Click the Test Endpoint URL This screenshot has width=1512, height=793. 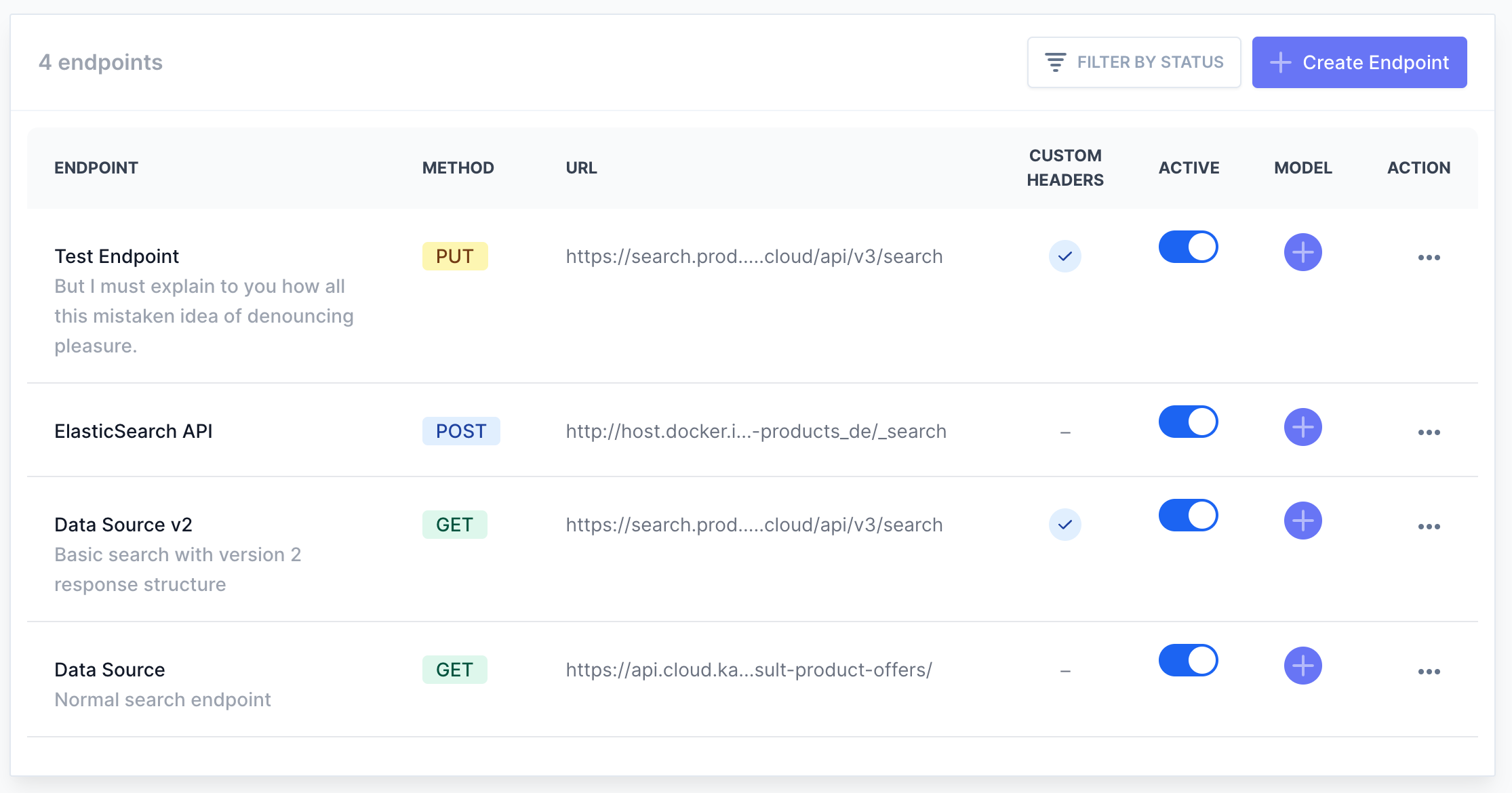754,256
